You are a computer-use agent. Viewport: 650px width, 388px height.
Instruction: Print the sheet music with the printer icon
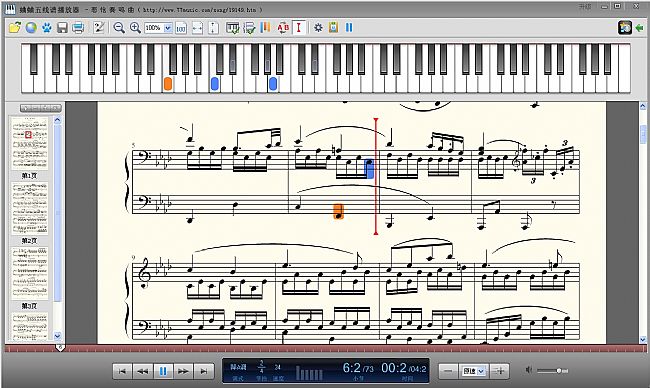pos(78,28)
